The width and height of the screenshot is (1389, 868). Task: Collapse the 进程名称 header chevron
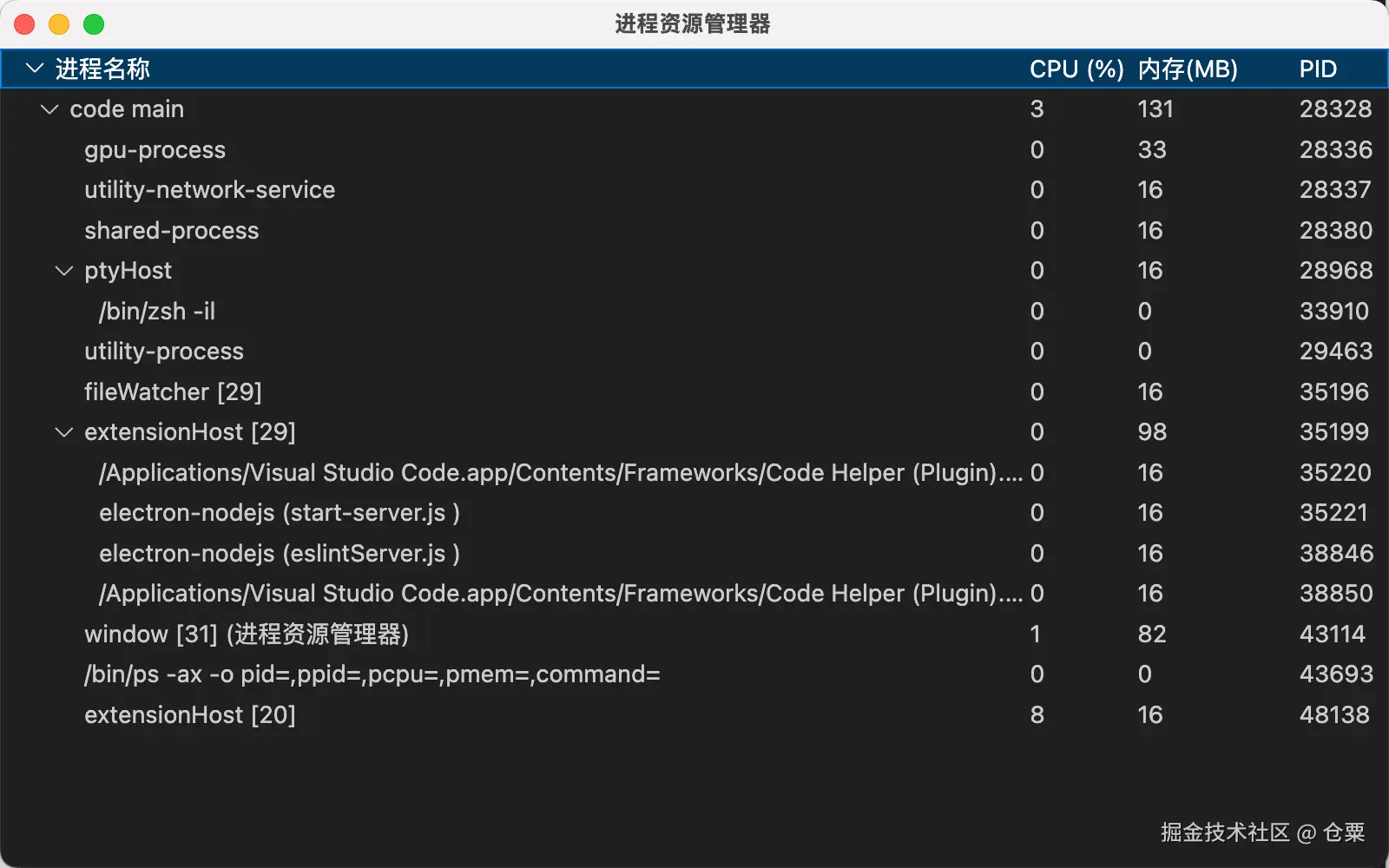[x=35, y=69]
